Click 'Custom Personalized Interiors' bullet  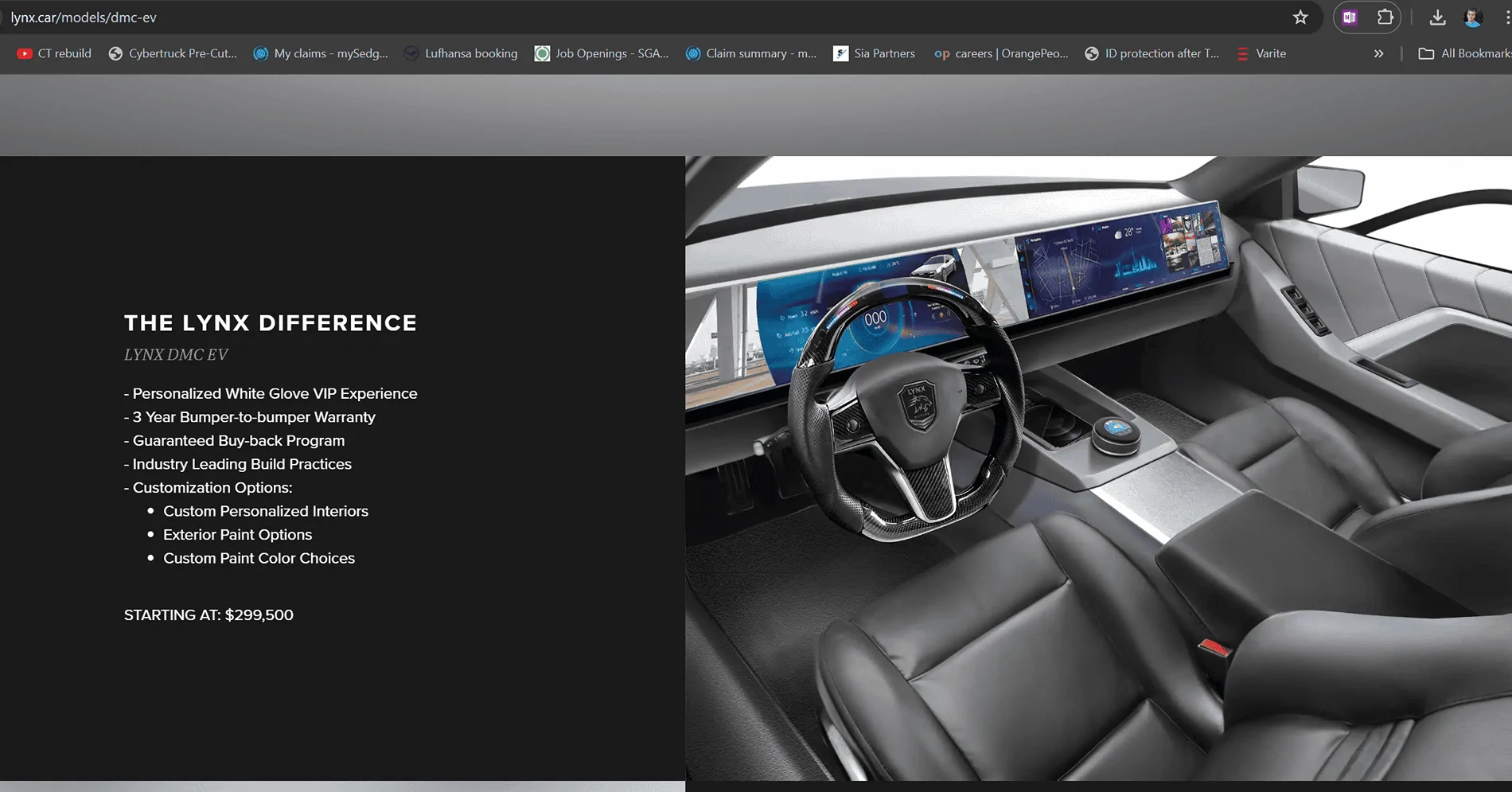point(266,511)
